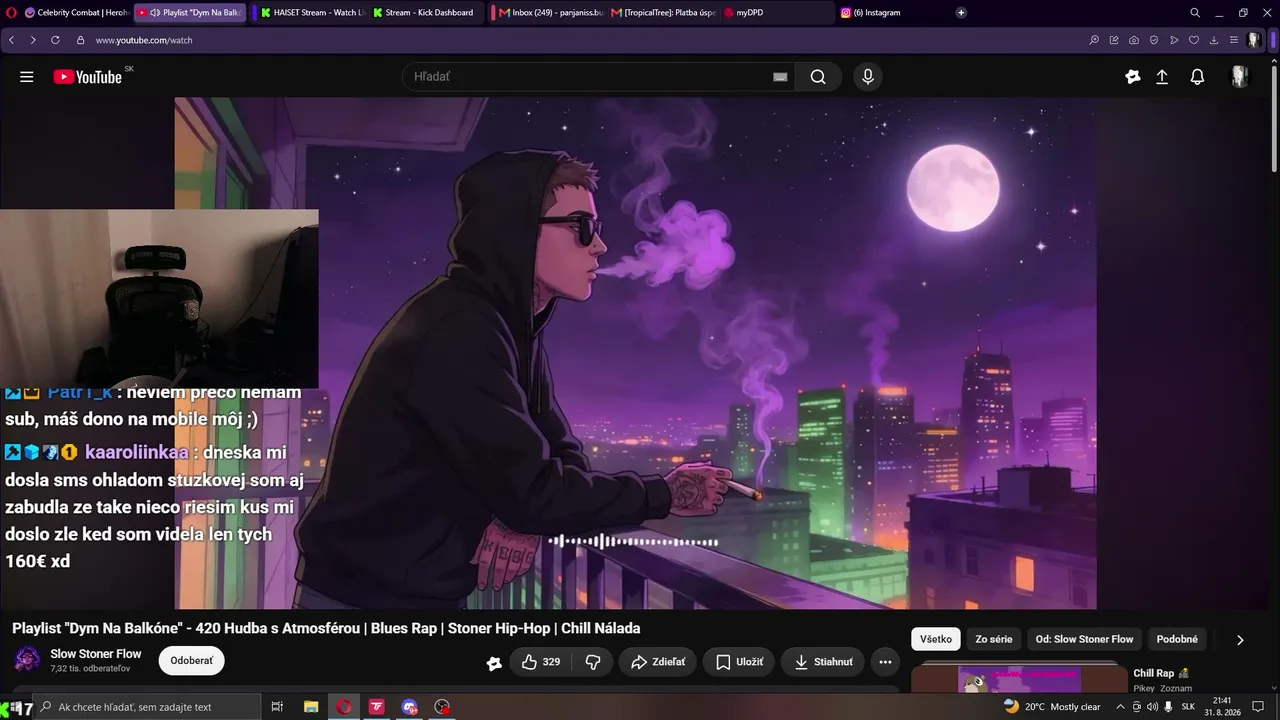Go back with the browser back arrow
Screen dimensions: 1280x720
[11, 40]
